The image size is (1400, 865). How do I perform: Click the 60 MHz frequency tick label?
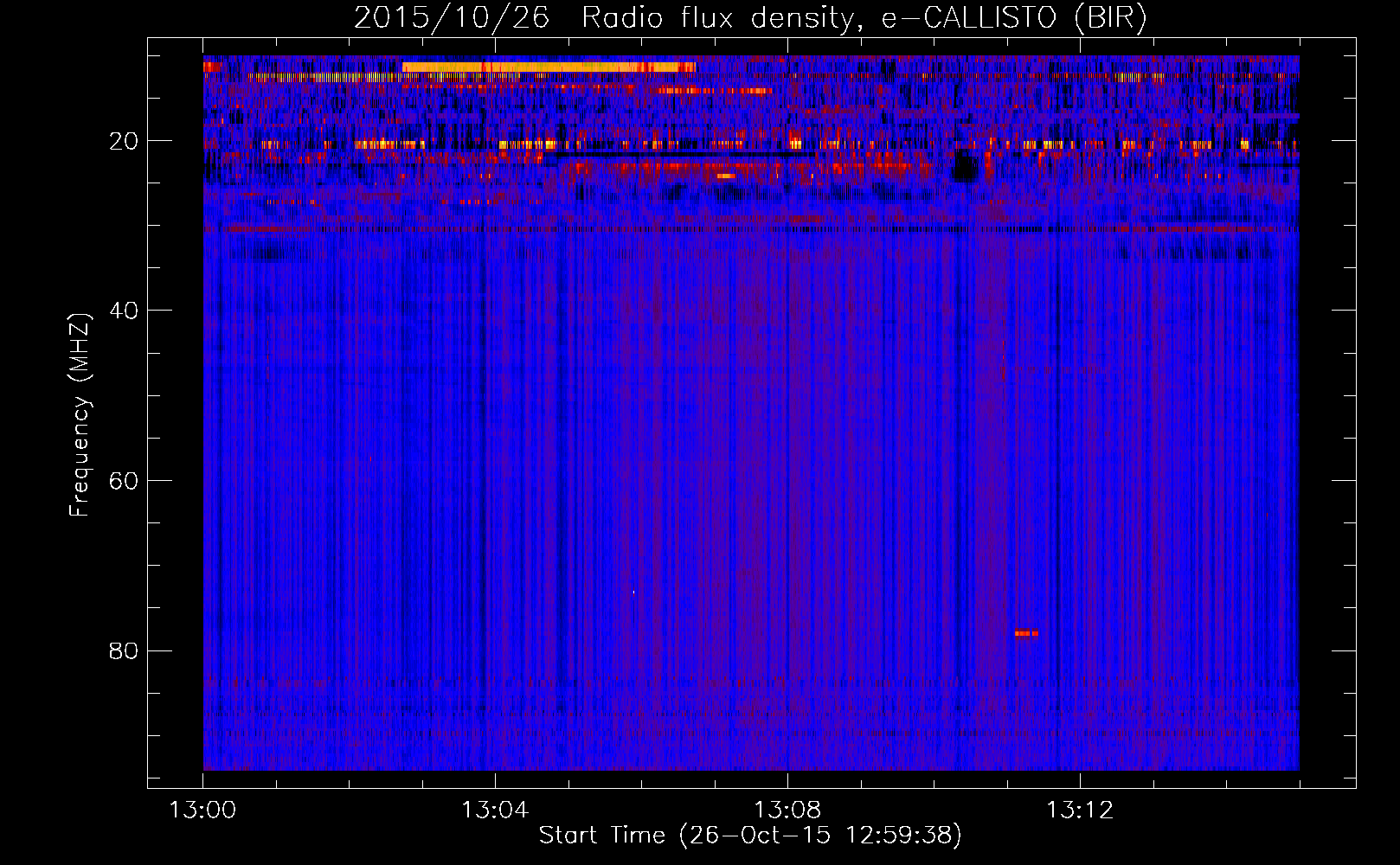click(x=124, y=481)
